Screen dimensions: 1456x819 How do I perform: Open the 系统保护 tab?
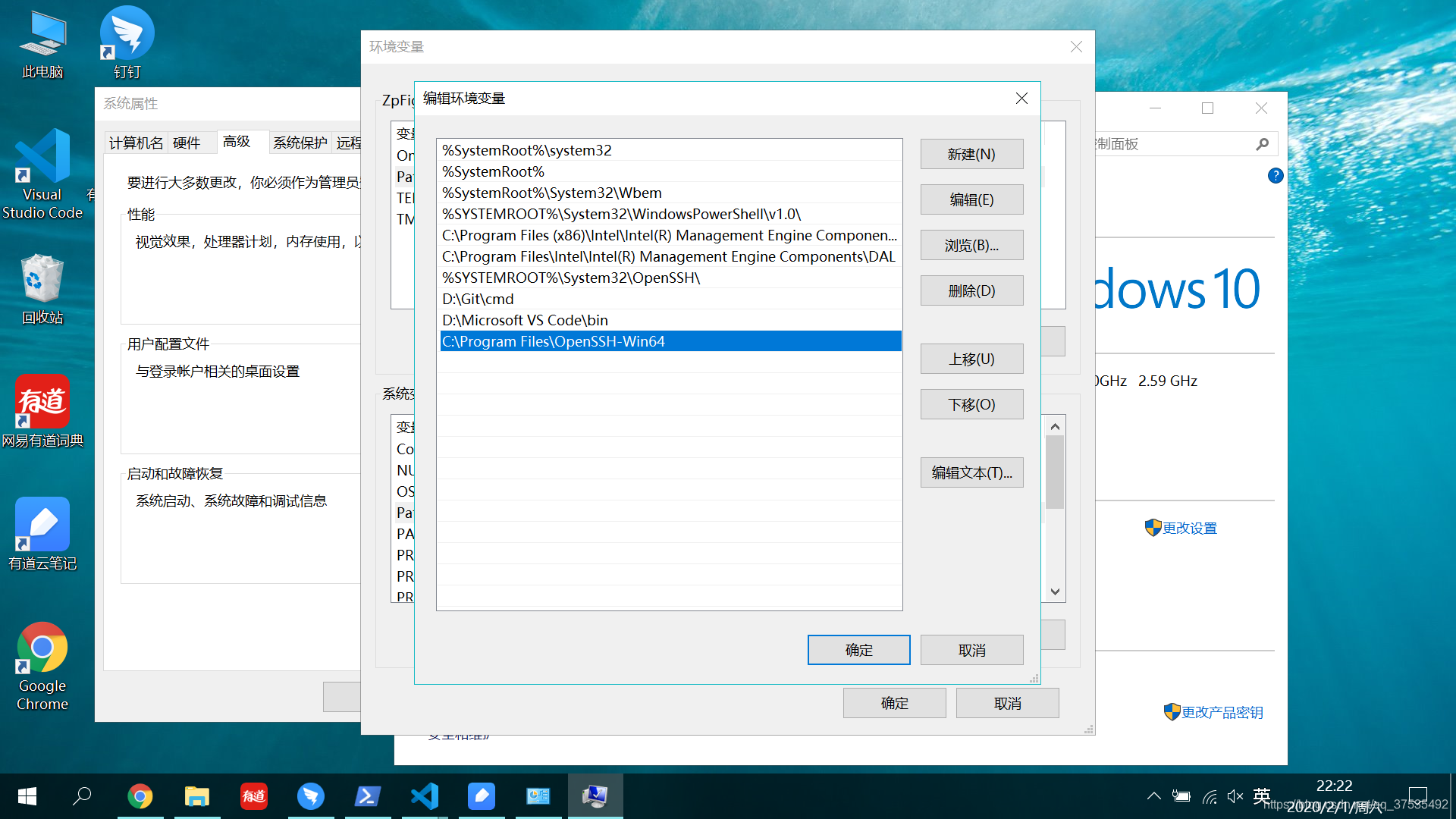click(x=300, y=143)
